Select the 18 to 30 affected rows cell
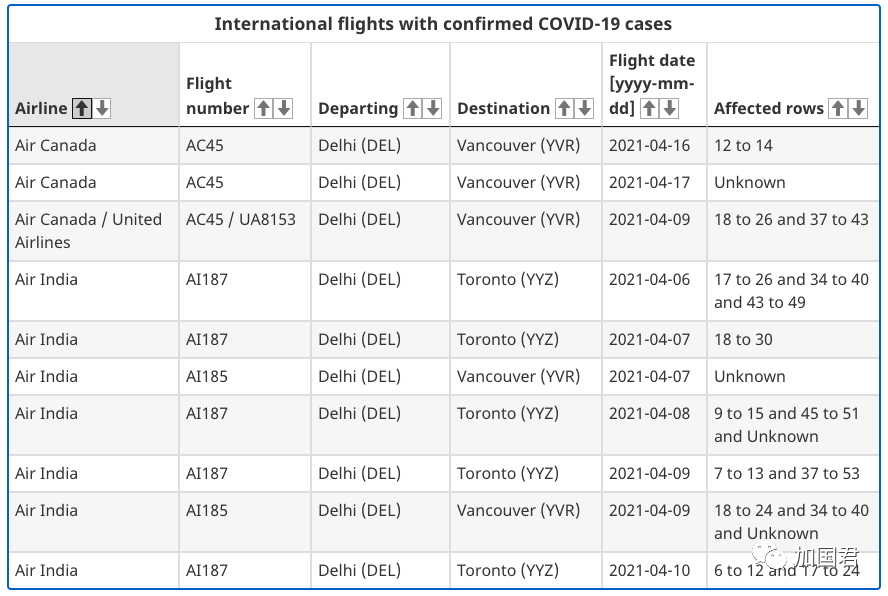Image resolution: width=888 pixels, height=596 pixels. coord(793,339)
